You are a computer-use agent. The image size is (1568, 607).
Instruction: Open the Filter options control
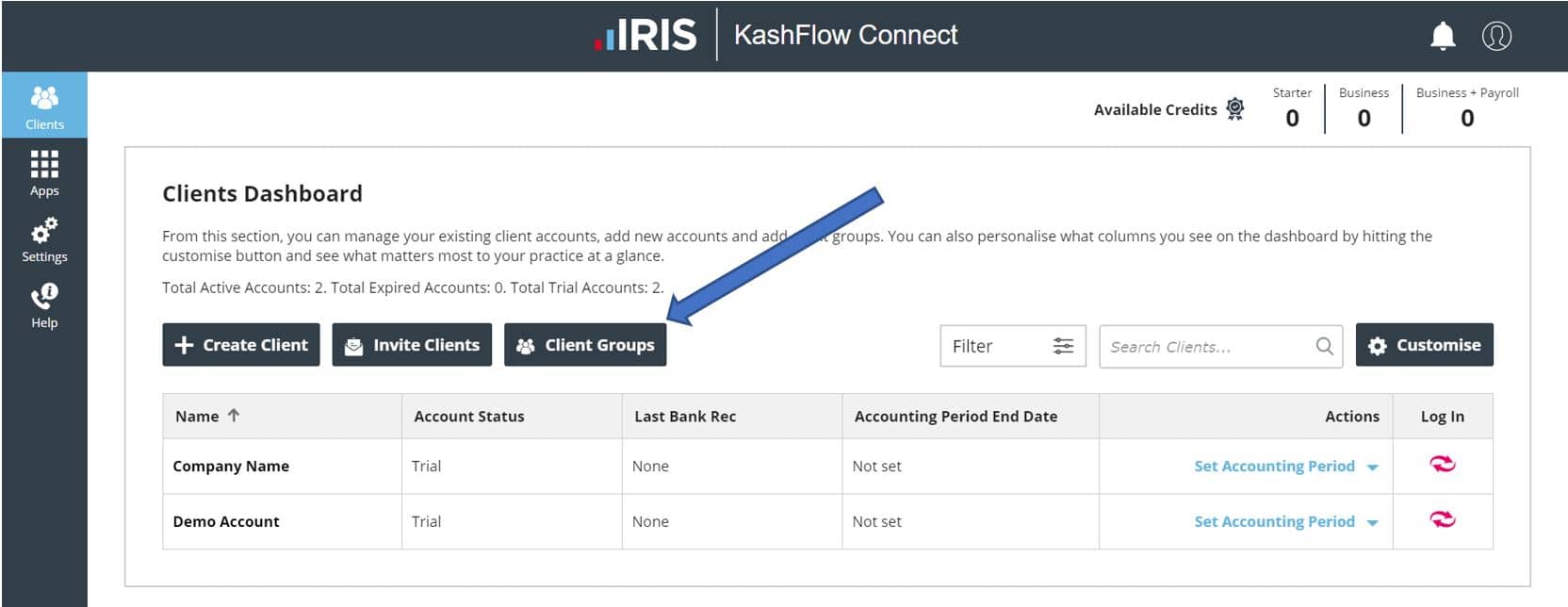point(1012,346)
